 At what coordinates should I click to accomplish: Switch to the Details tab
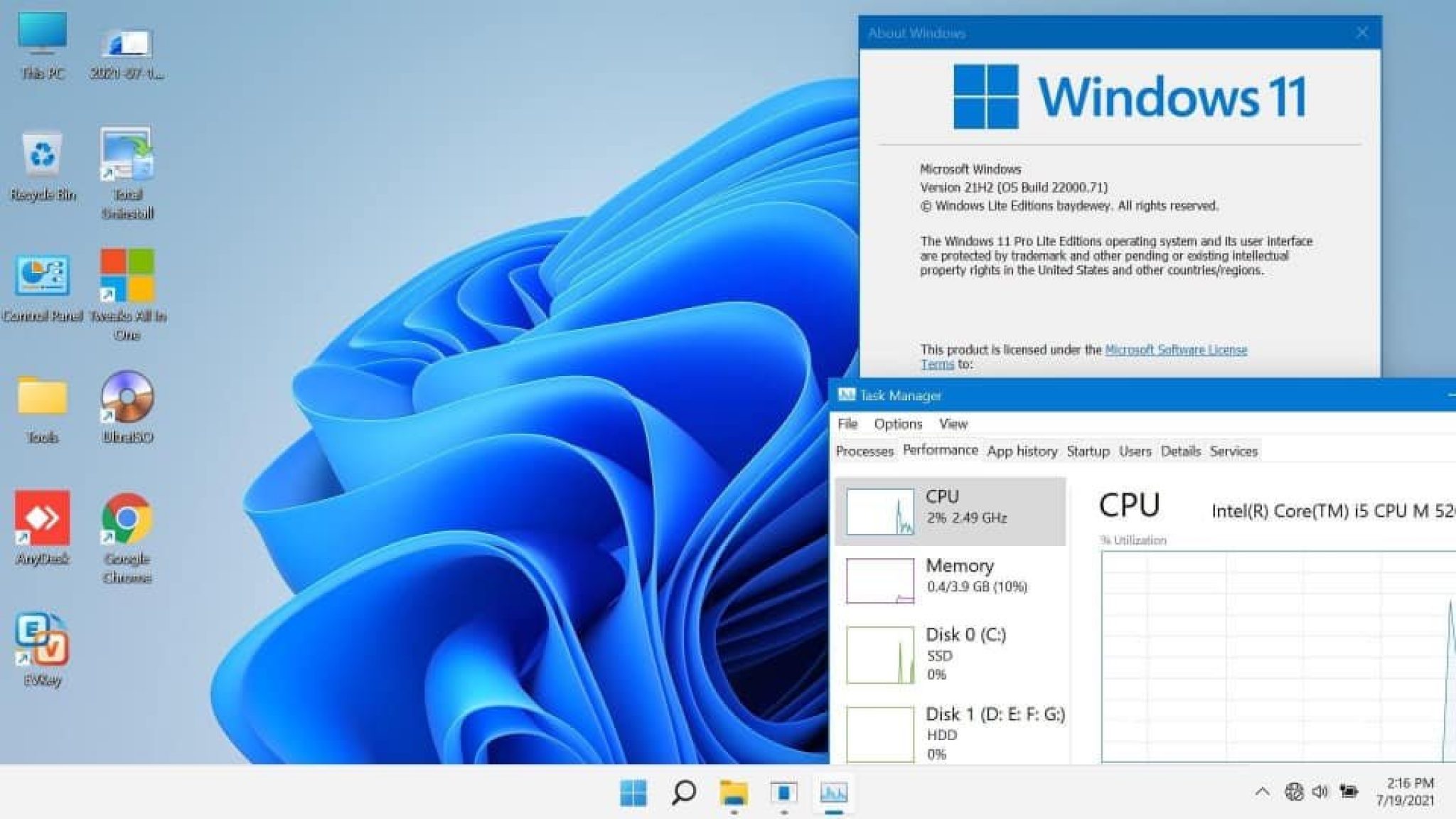click(x=1180, y=451)
